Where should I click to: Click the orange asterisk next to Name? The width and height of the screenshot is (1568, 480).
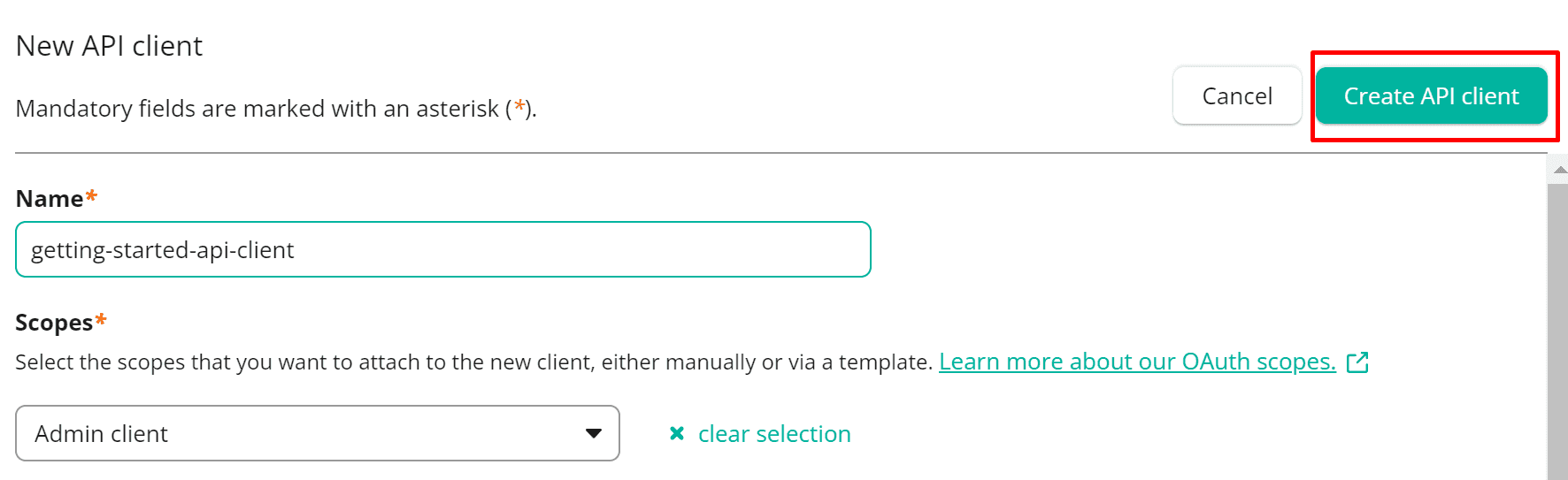(x=91, y=196)
